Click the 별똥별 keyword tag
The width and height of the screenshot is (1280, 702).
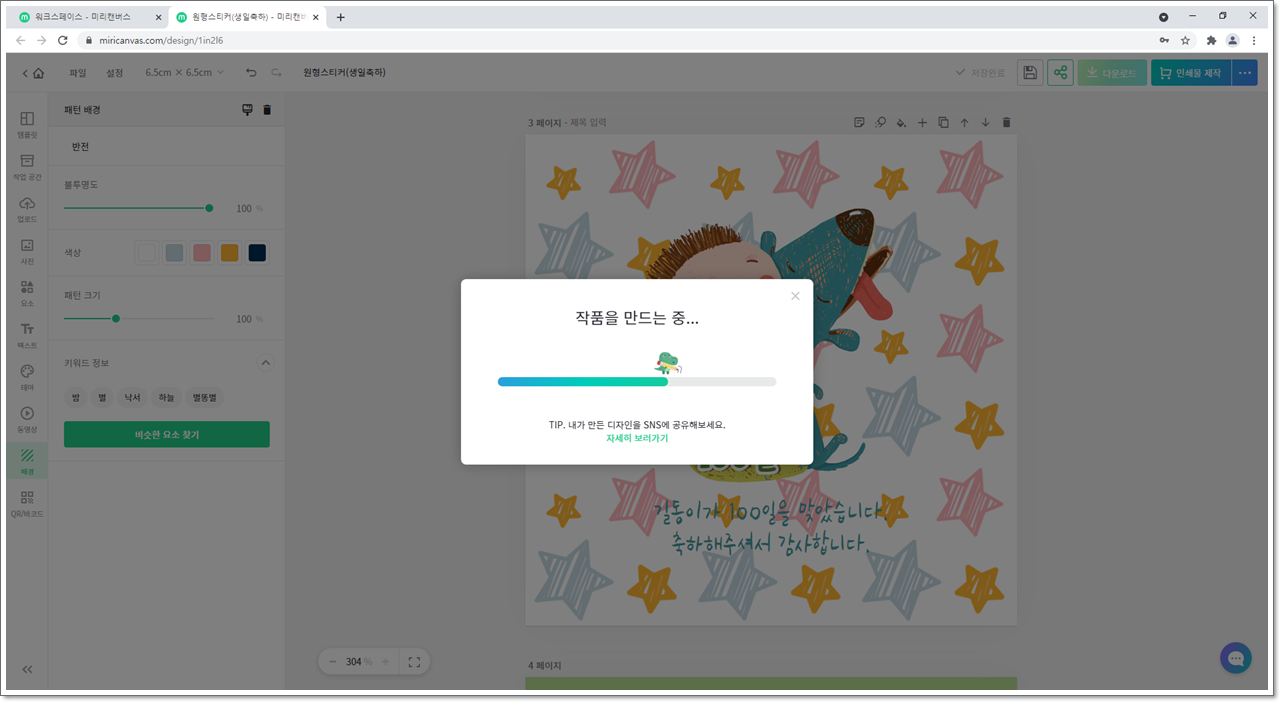[x=205, y=397]
